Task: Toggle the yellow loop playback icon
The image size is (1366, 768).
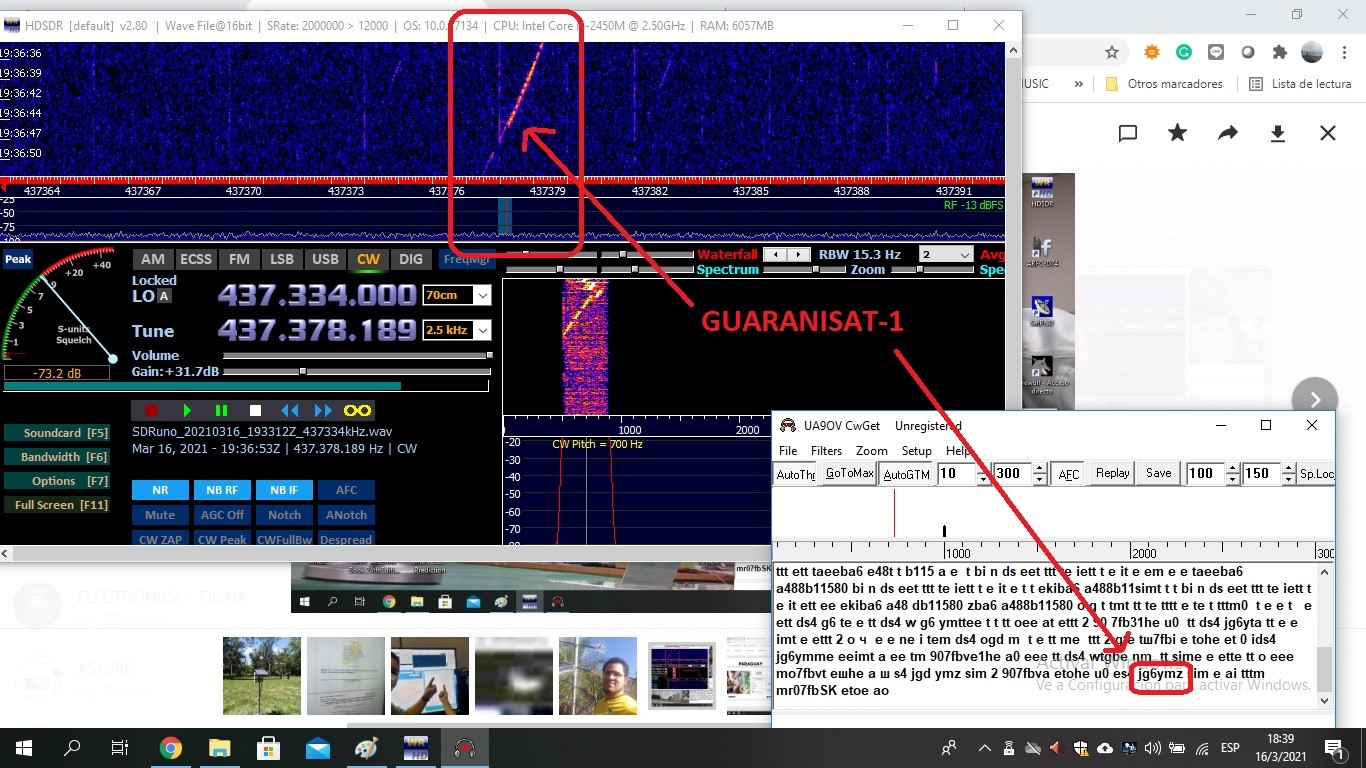Action: pos(357,410)
